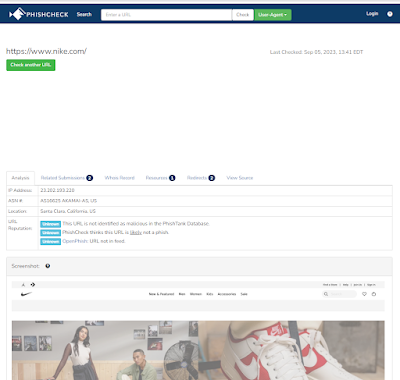
Task: Click the Nike swoosh logo in screenshot
Action: point(26,294)
